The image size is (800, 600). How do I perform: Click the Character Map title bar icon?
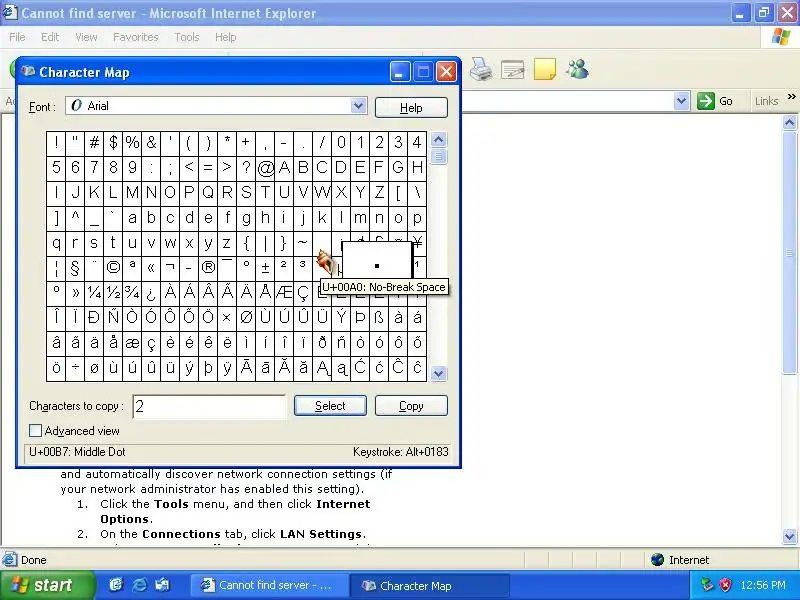[28, 71]
